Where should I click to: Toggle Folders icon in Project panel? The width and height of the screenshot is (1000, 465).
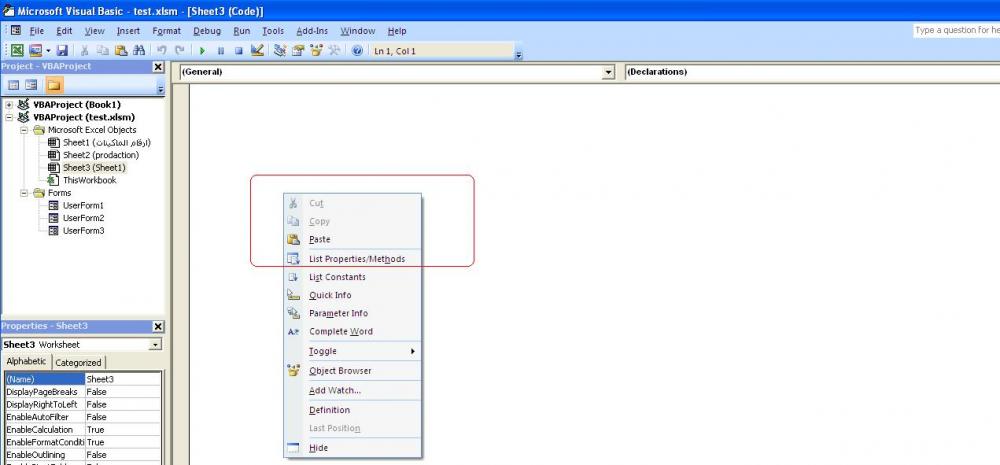54,85
